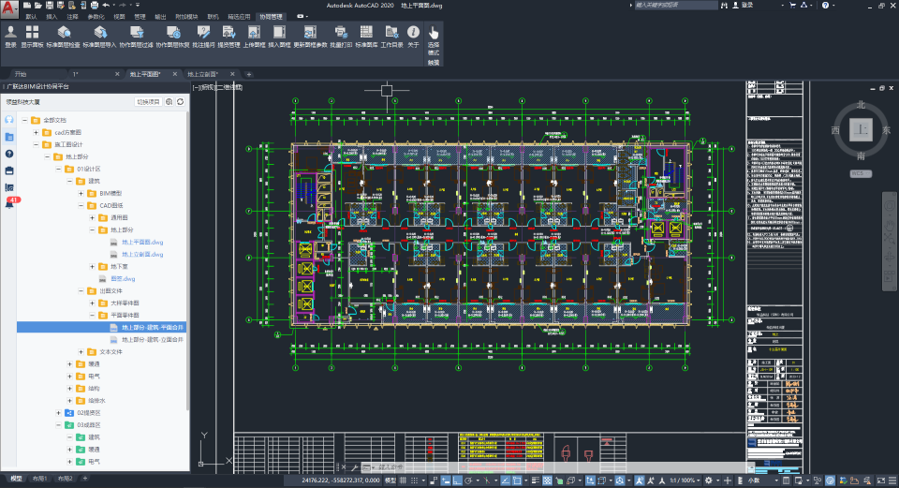
Task: Open the notification bell with red badge
Action: [x=9, y=204]
